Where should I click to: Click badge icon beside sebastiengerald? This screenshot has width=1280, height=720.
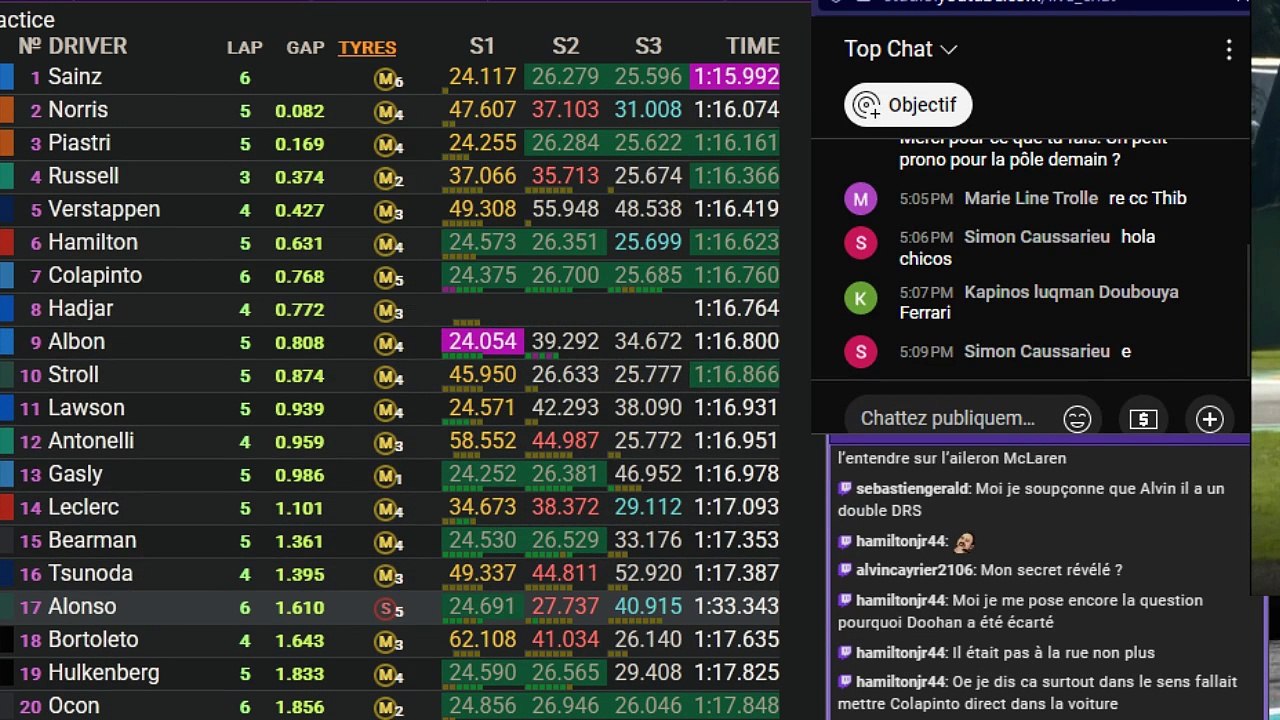[845, 489]
